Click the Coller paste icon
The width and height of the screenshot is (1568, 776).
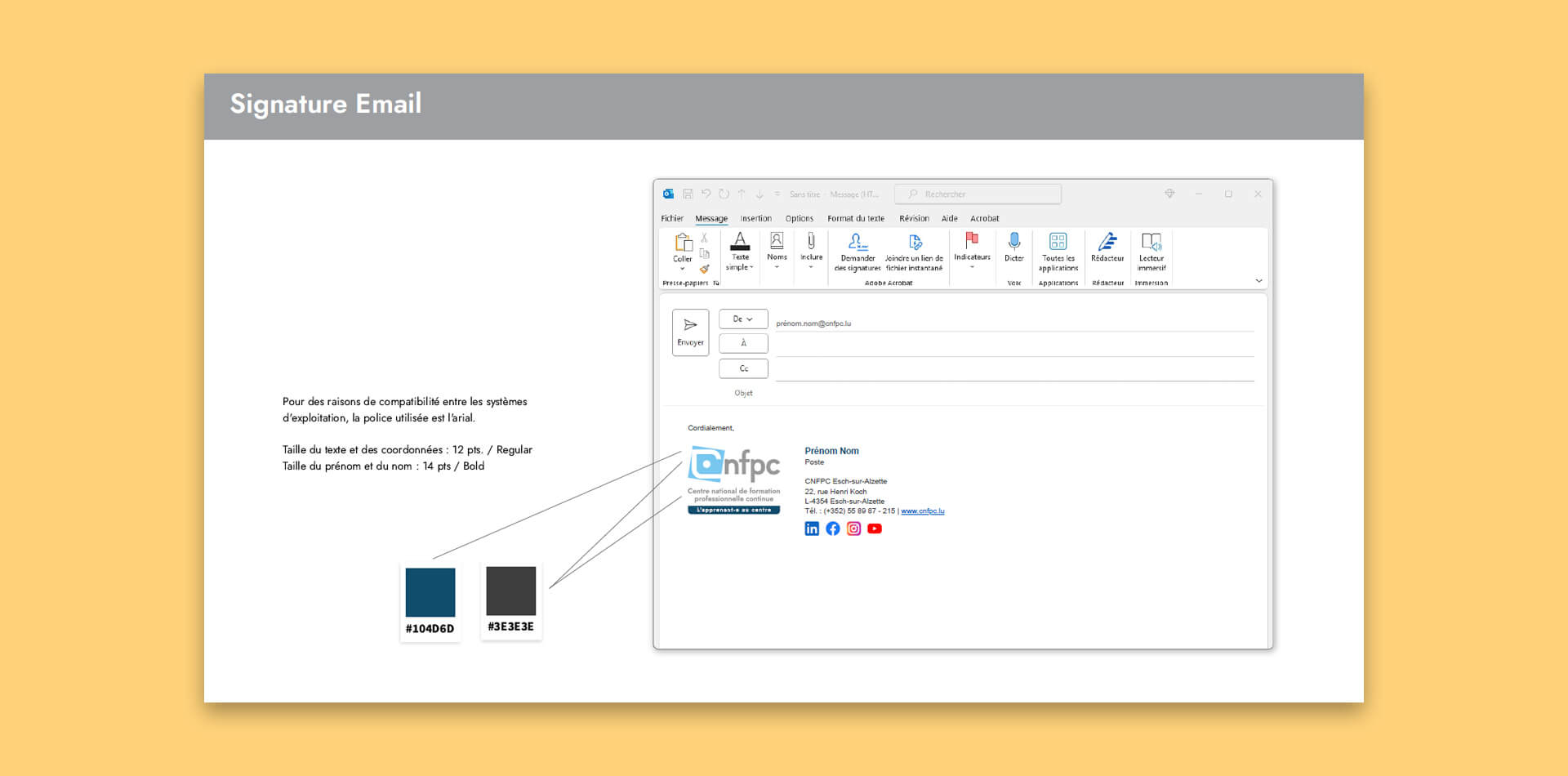tap(683, 242)
